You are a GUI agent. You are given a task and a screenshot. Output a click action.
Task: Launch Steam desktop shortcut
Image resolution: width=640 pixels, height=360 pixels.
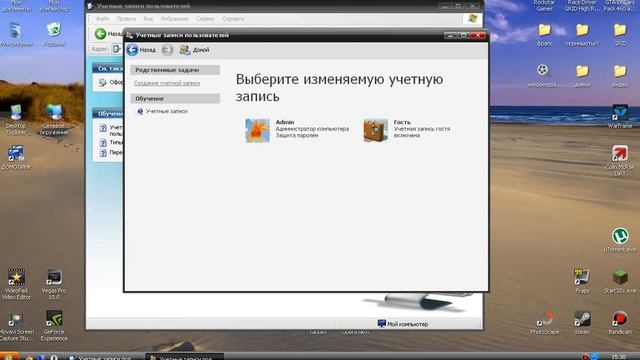(582, 319)
